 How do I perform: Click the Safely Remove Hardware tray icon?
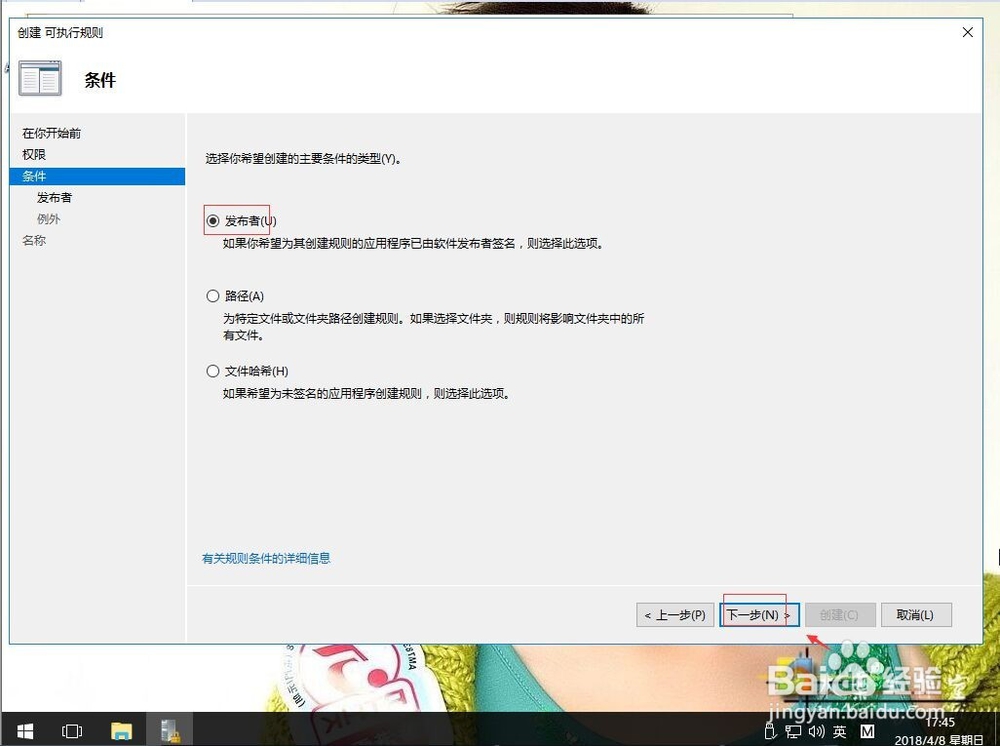(769, 730)
